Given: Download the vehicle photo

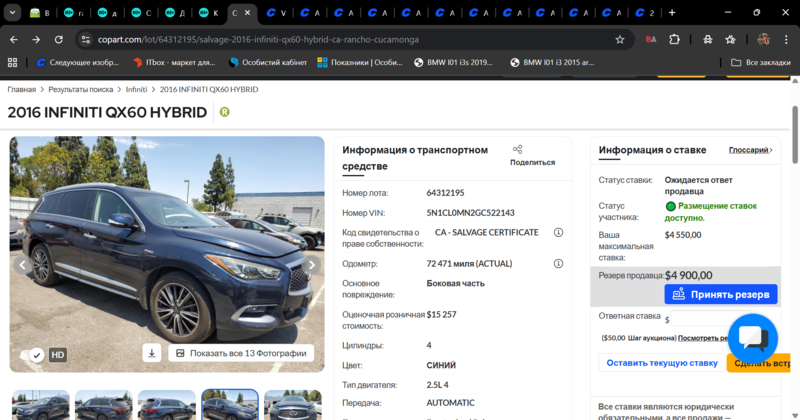Looking at the screenshot, I should [152, 353].
